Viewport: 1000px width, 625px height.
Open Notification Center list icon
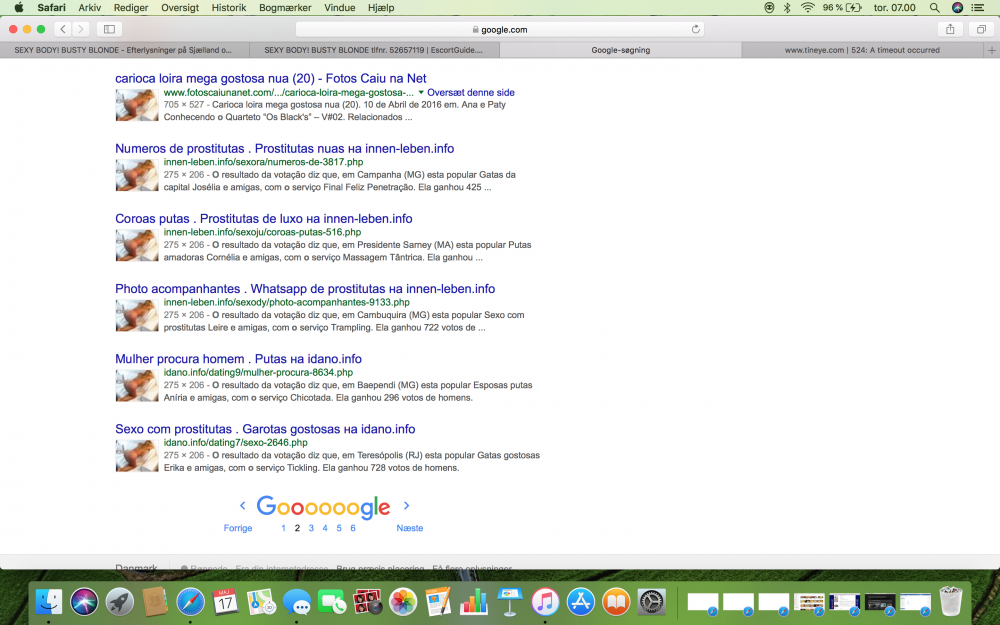[x=978, y=8]
